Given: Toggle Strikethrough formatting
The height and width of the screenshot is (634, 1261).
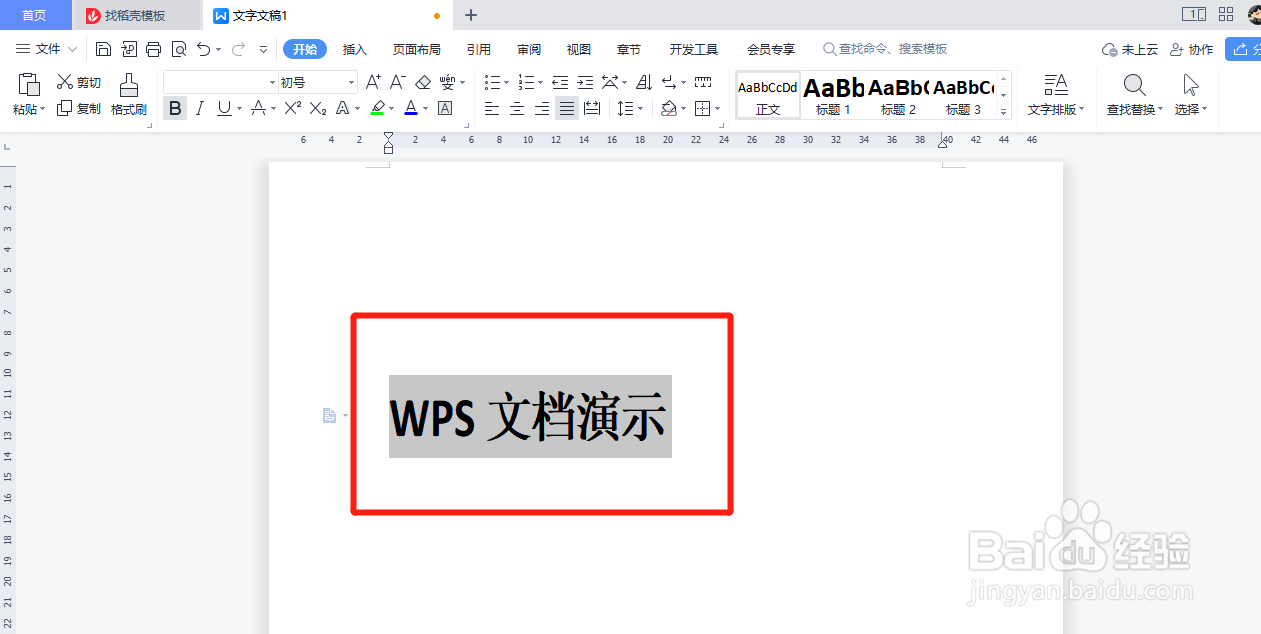Looking at the screenshot, I should pos(258,108).
